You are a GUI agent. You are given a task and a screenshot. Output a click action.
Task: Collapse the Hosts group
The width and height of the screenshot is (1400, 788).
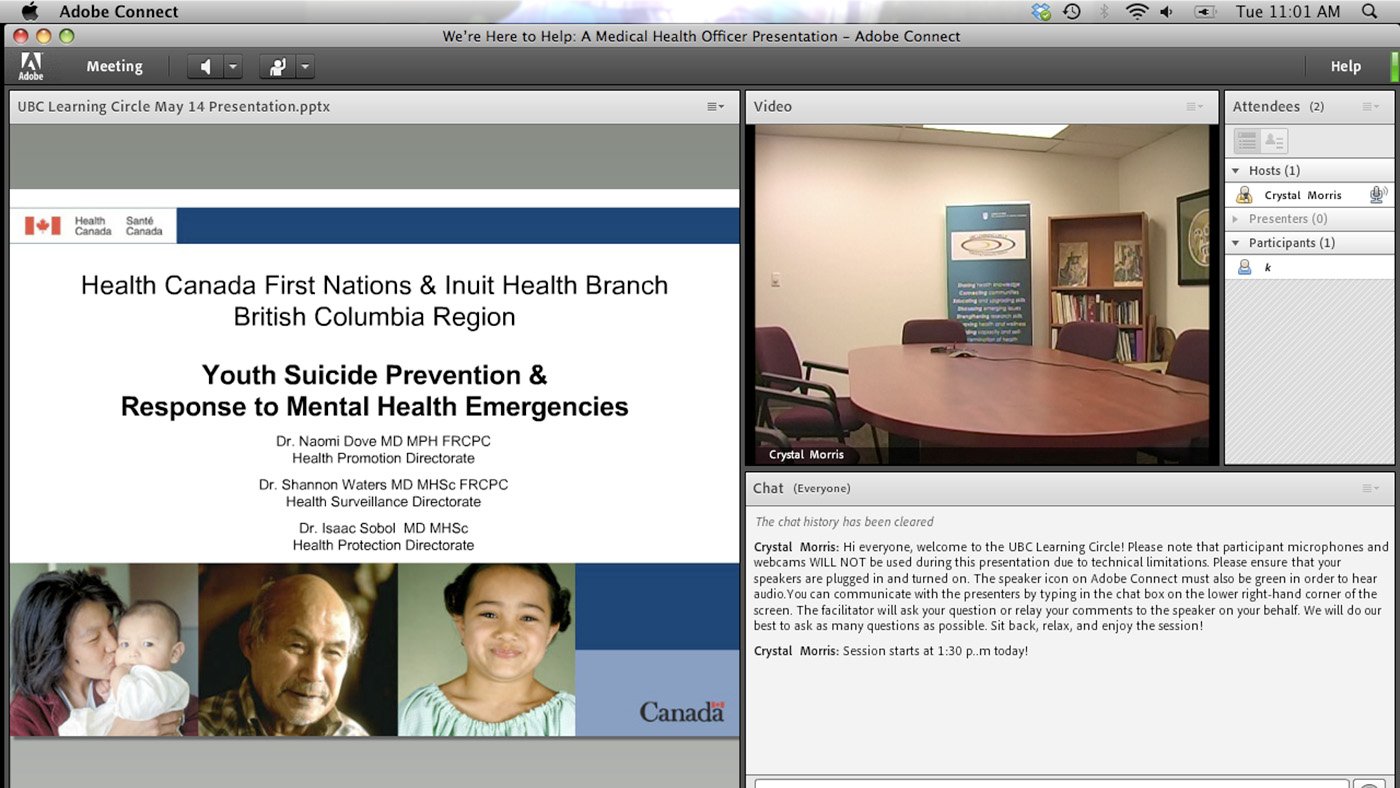(x=1236, y=171)
